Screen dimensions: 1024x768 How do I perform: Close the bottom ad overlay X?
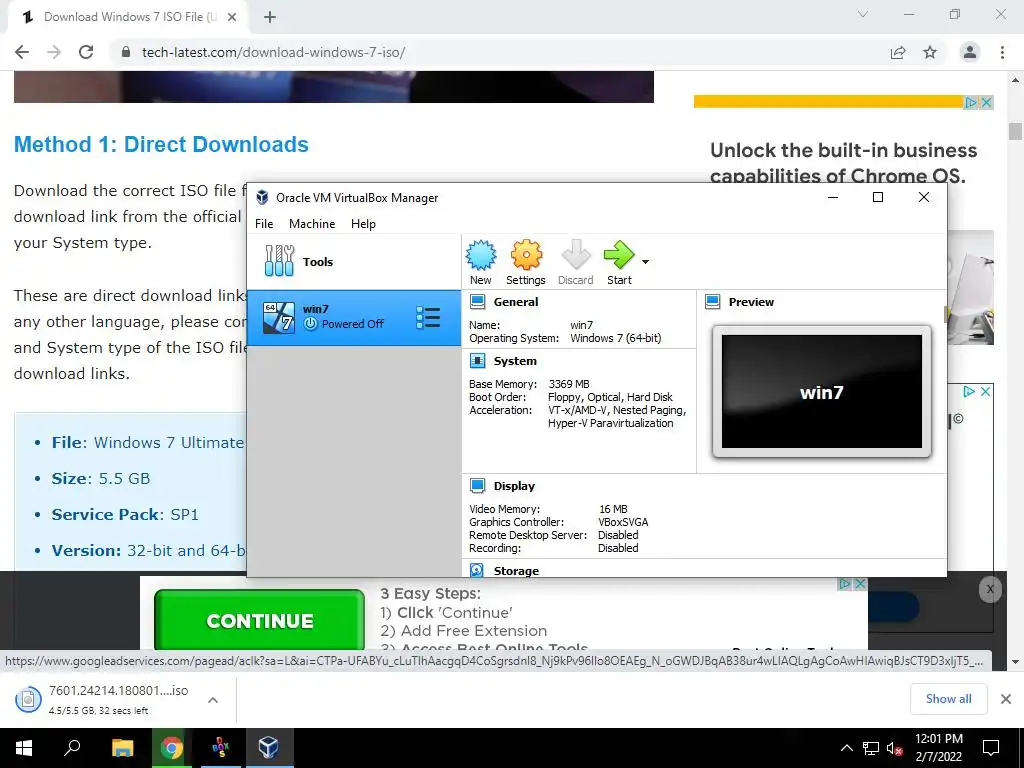(990, 589)
